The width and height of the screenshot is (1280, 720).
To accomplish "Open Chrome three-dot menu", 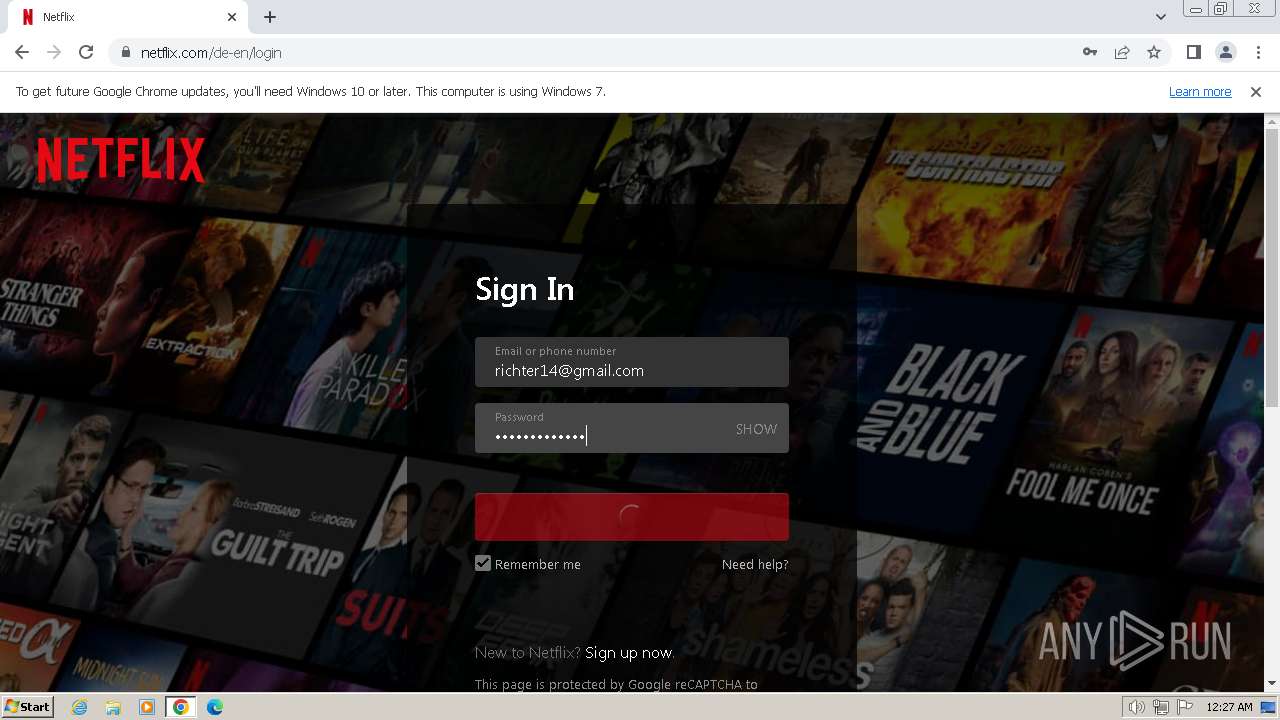I will [x=1258, y=52].
